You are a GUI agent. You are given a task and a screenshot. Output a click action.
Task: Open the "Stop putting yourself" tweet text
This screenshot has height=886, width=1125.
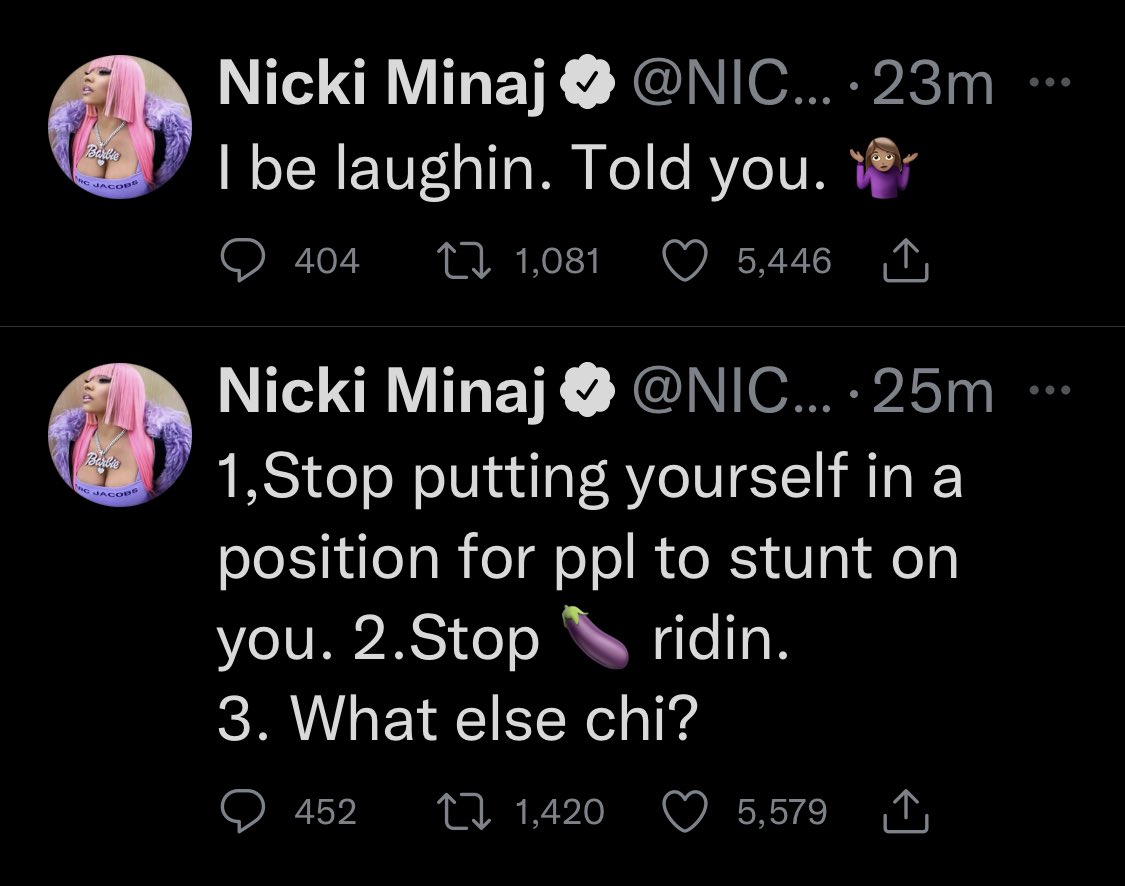point(588,560)
